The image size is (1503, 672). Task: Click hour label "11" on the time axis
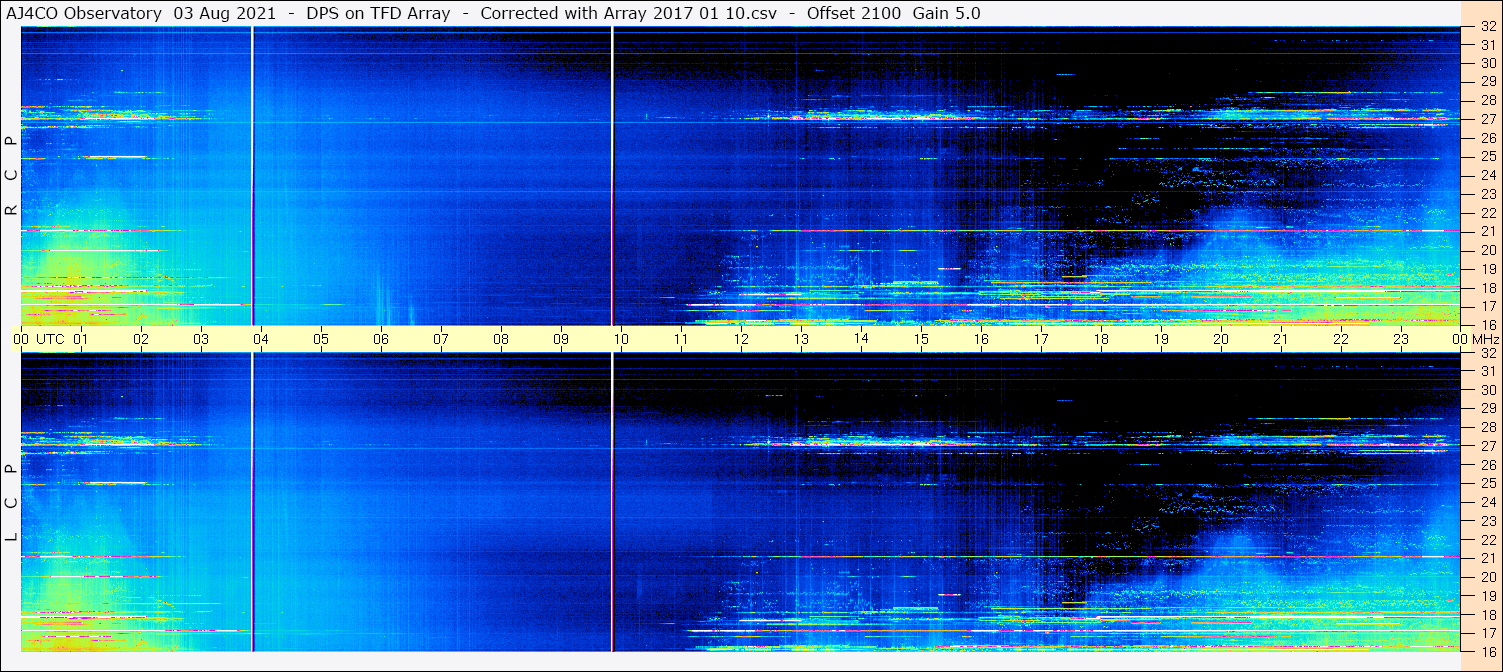(x=681, y=339)
